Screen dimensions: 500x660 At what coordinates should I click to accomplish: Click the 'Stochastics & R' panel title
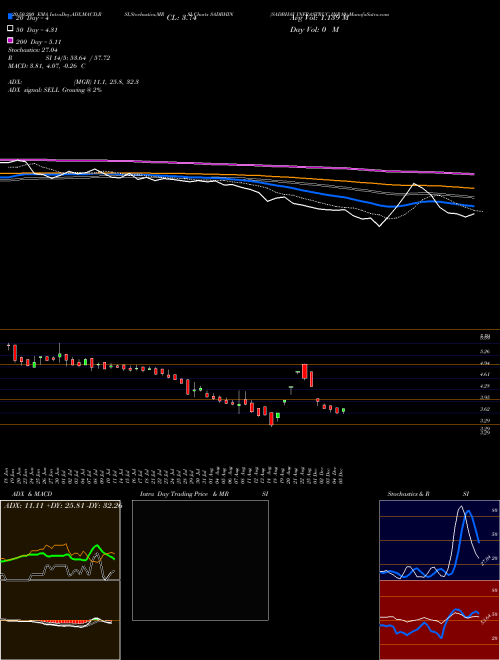[408, 494]
